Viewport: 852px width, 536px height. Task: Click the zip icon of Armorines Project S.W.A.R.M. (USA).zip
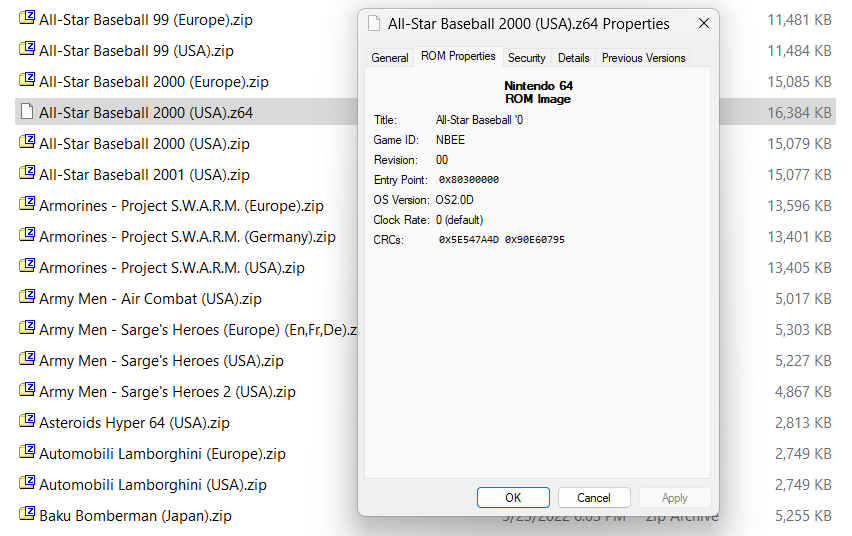tap(27, 266)
